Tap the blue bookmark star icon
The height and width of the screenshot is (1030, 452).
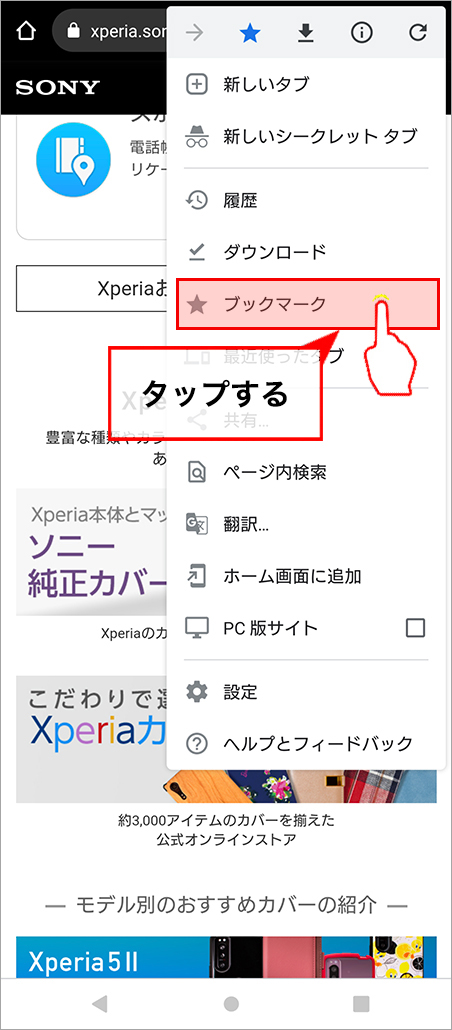(250, 33)
